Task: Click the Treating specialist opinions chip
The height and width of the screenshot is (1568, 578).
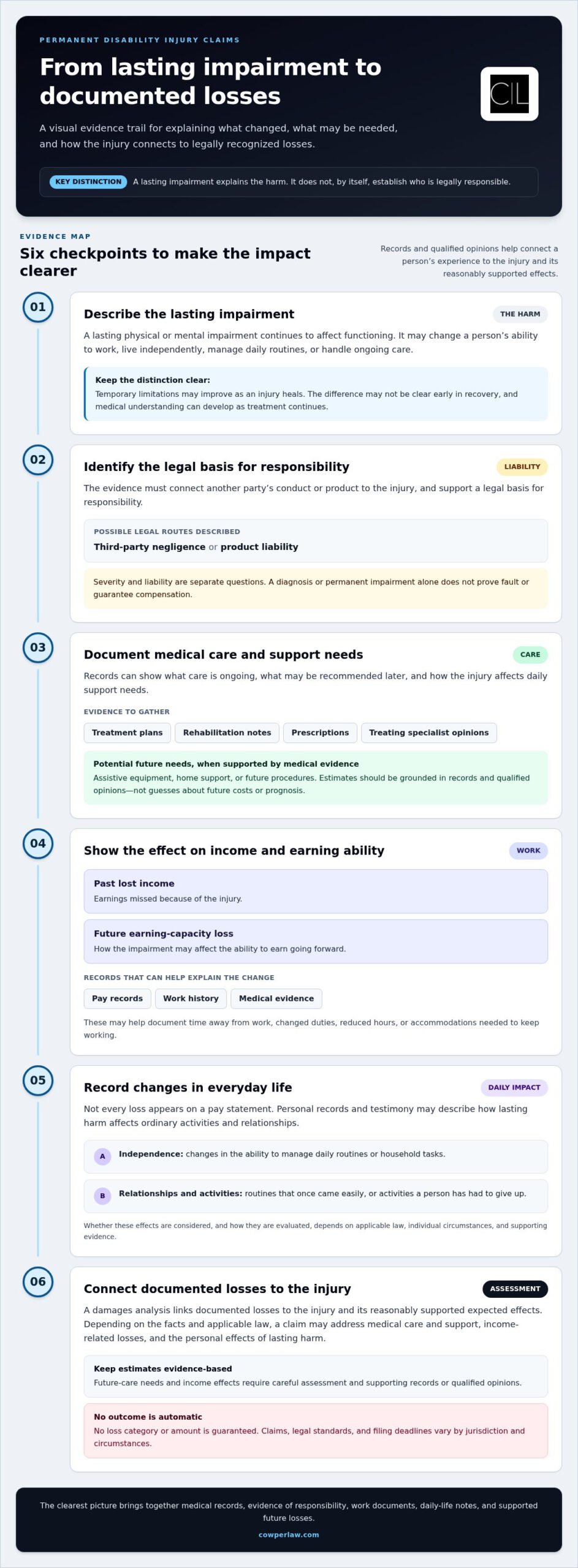Action: 429,733
